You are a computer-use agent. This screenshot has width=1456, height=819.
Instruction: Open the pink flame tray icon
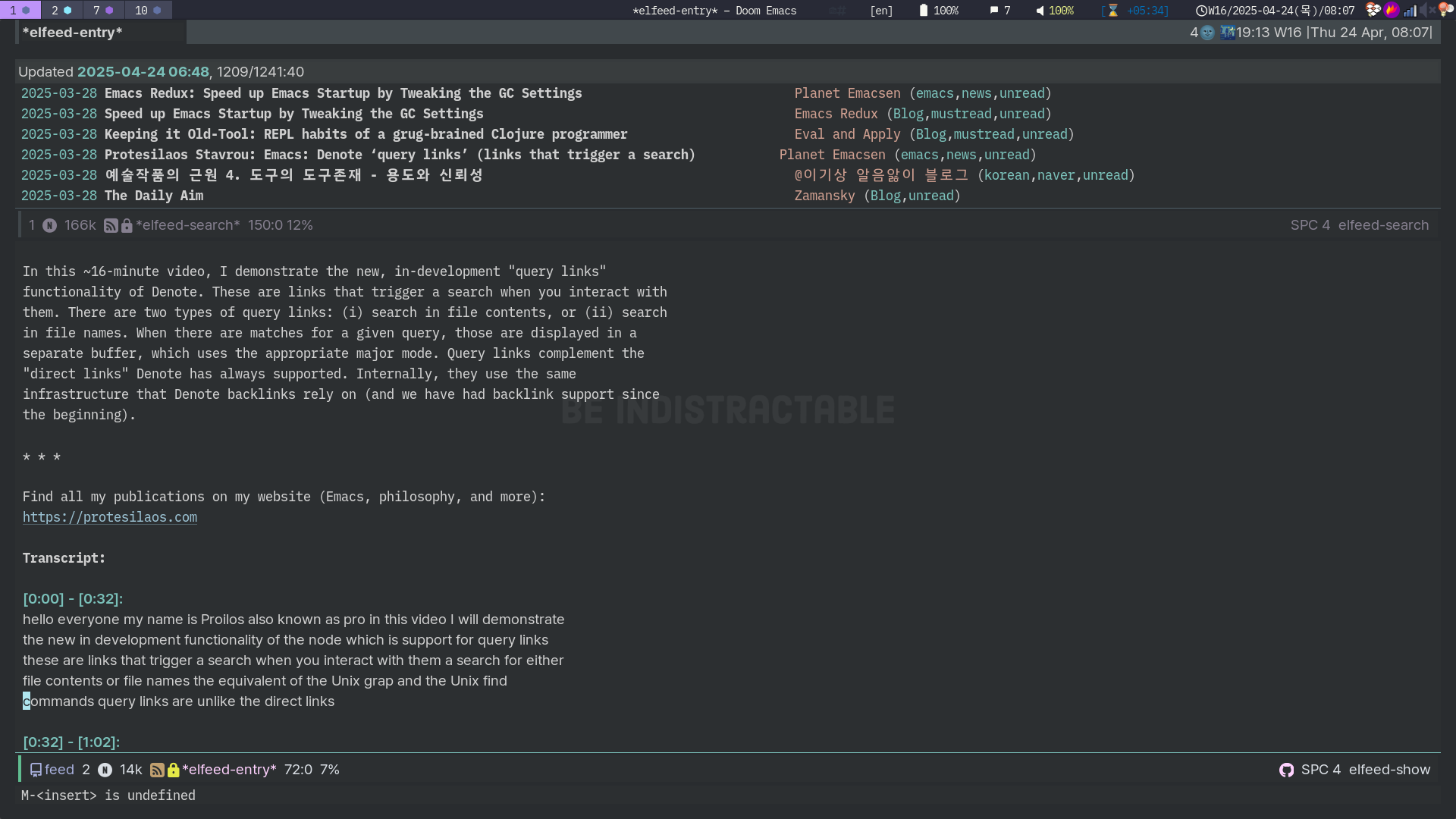1392,10
